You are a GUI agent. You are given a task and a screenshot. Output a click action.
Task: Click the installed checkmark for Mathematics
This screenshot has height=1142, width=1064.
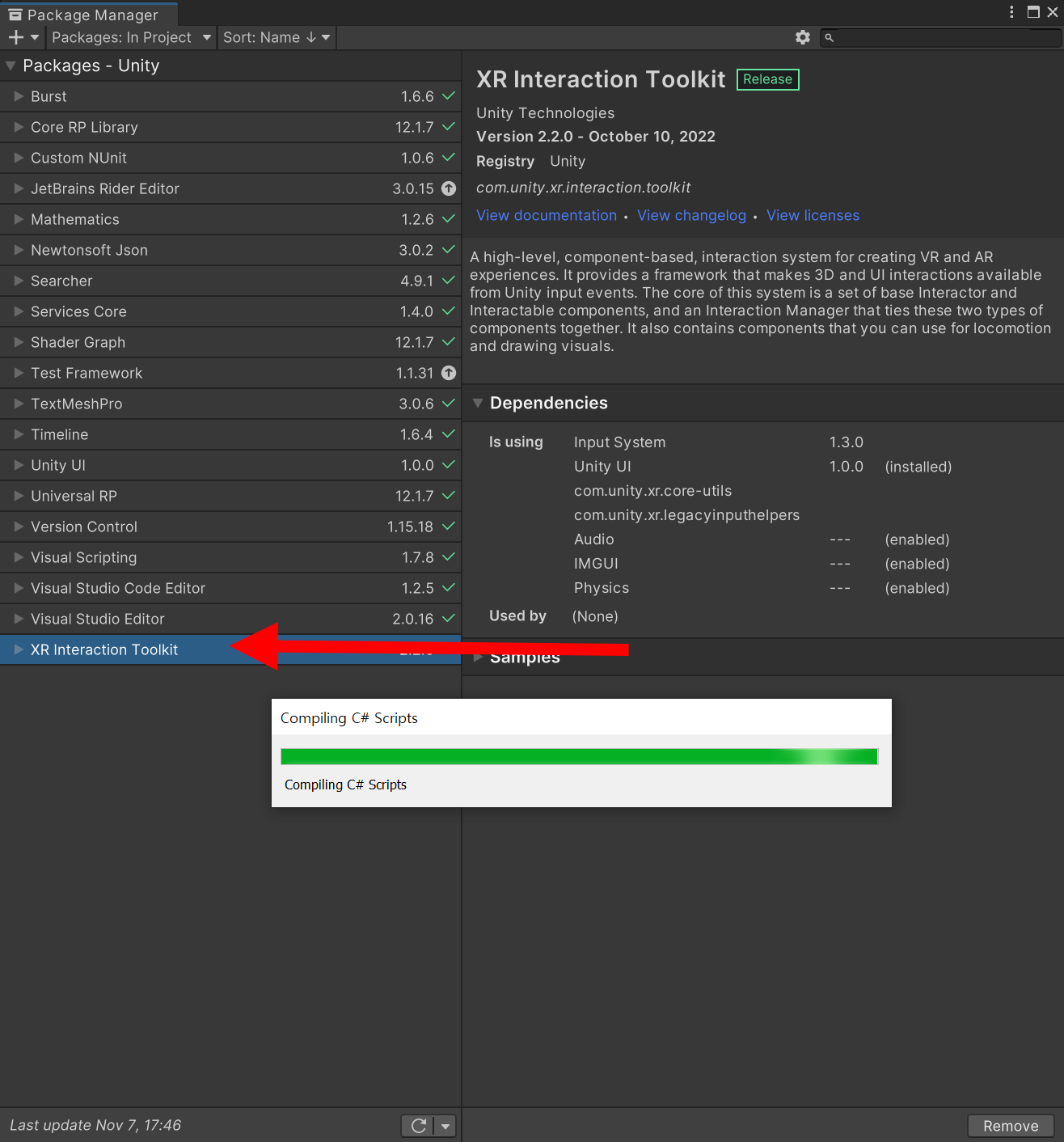pos(449,219)
